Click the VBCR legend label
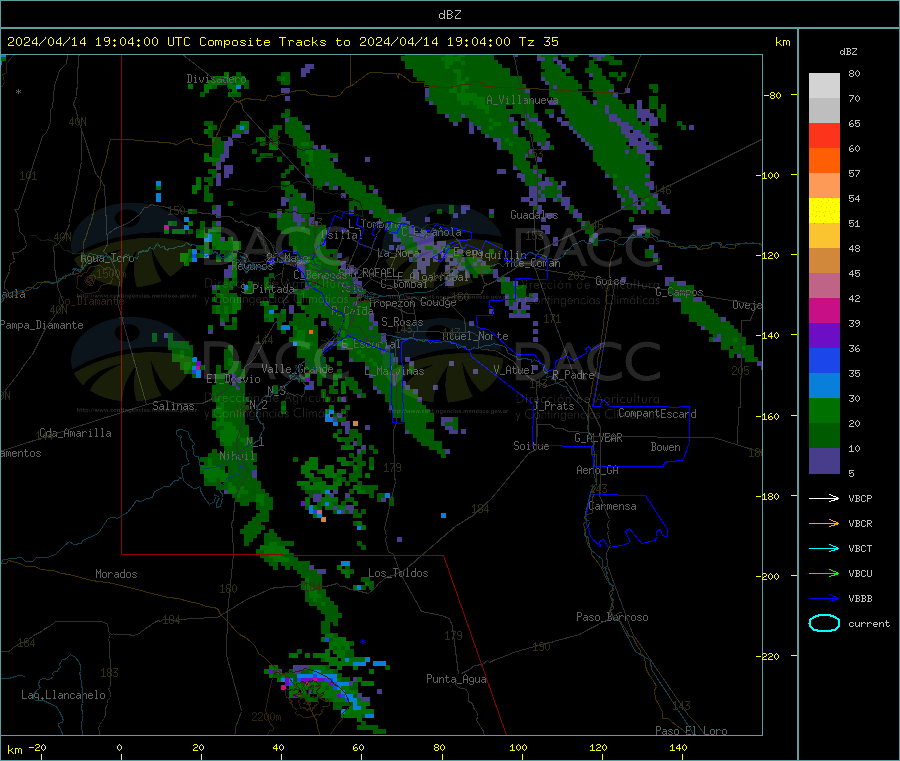This screenshot has height=761, width=900. click(860, 523)
